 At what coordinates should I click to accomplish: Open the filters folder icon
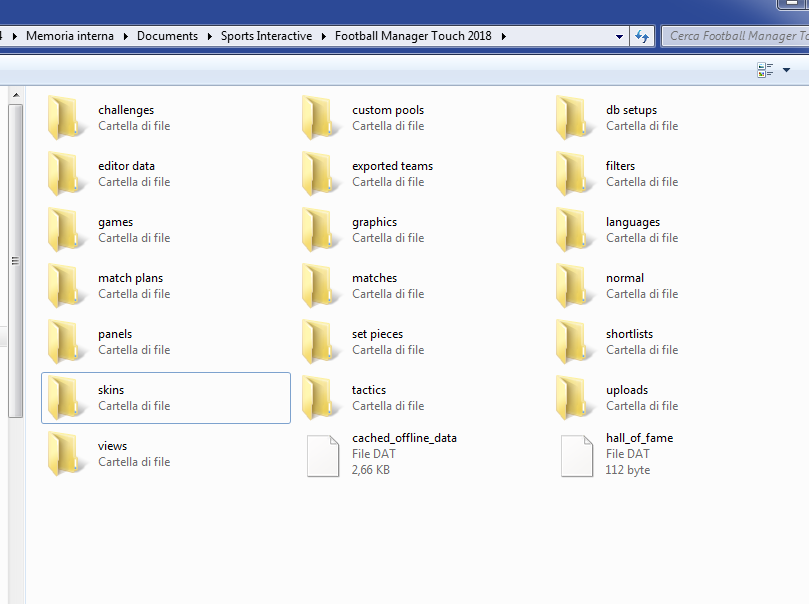click(574, 174)
